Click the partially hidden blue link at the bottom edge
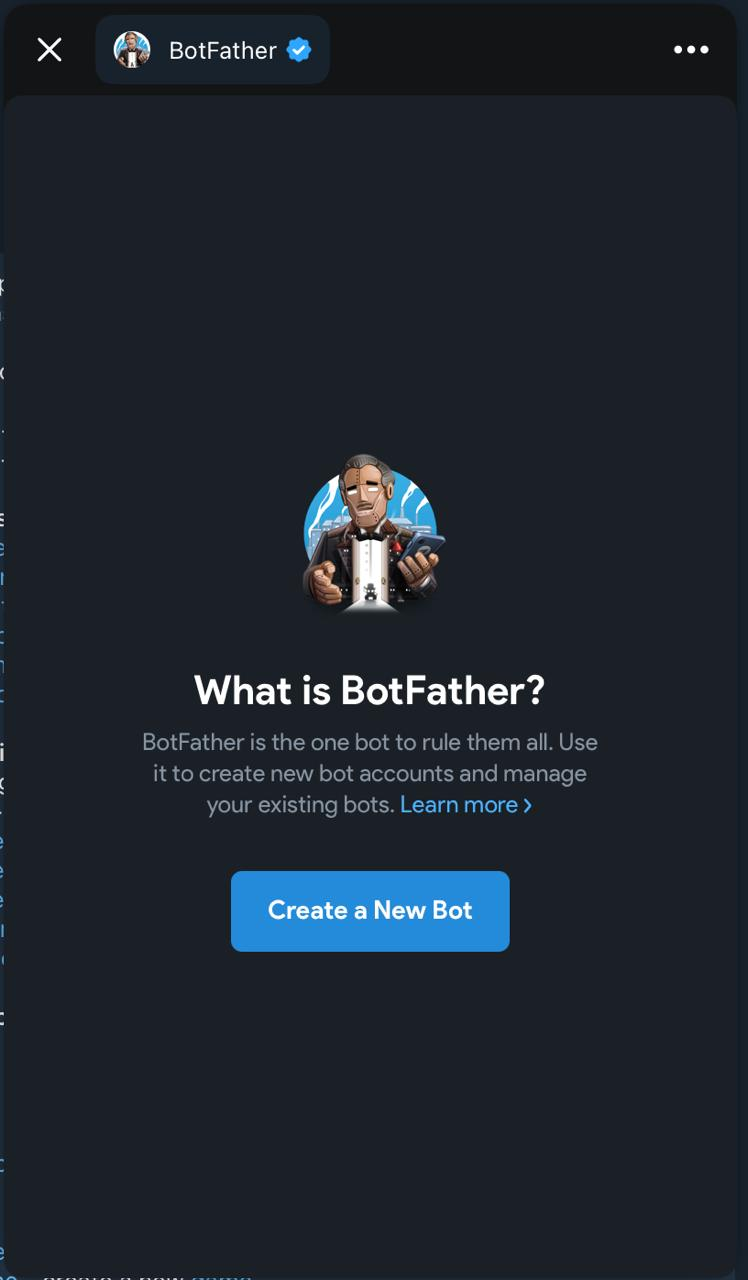The image size is (748, 1280). click(x=220, y=1275)
